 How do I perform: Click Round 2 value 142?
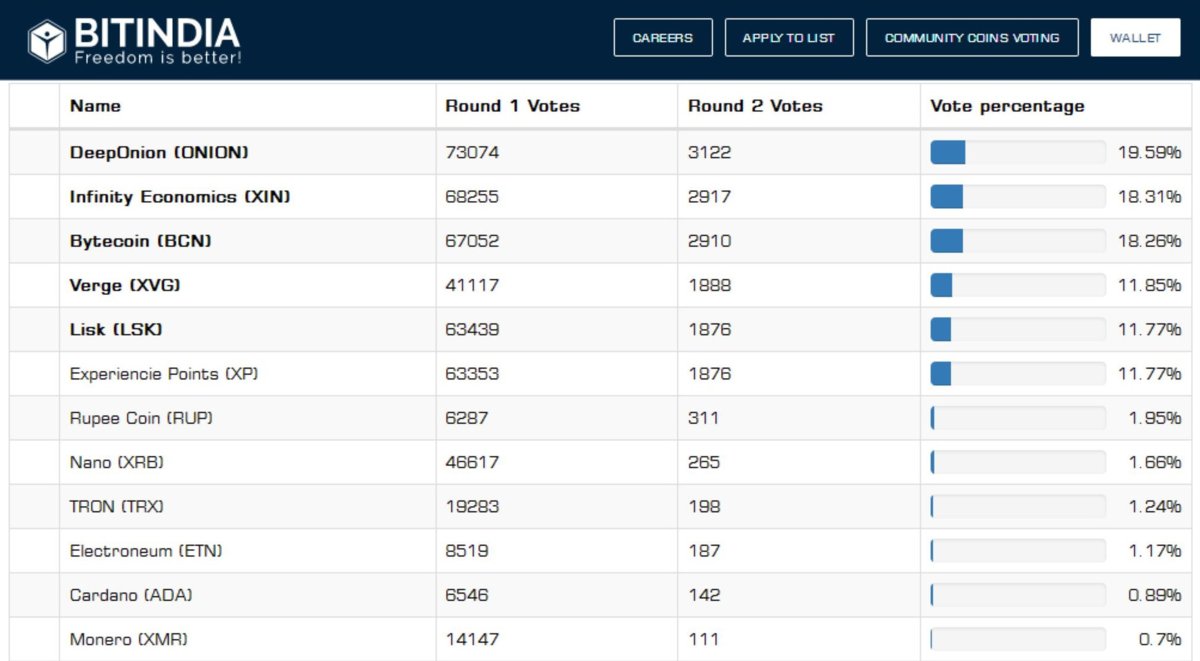point(704,595)
